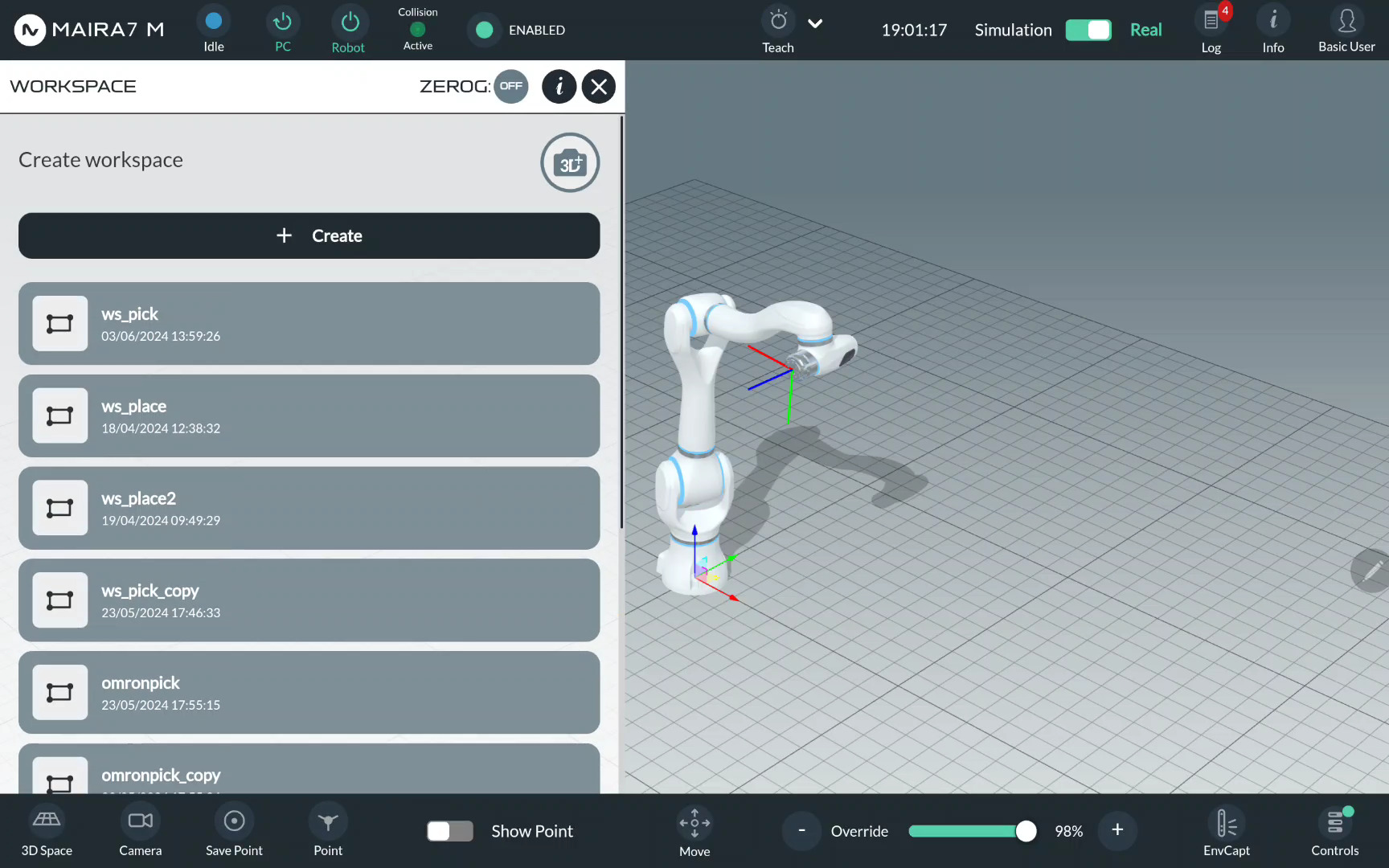Click the Create workspace heading text

(100, 160)
